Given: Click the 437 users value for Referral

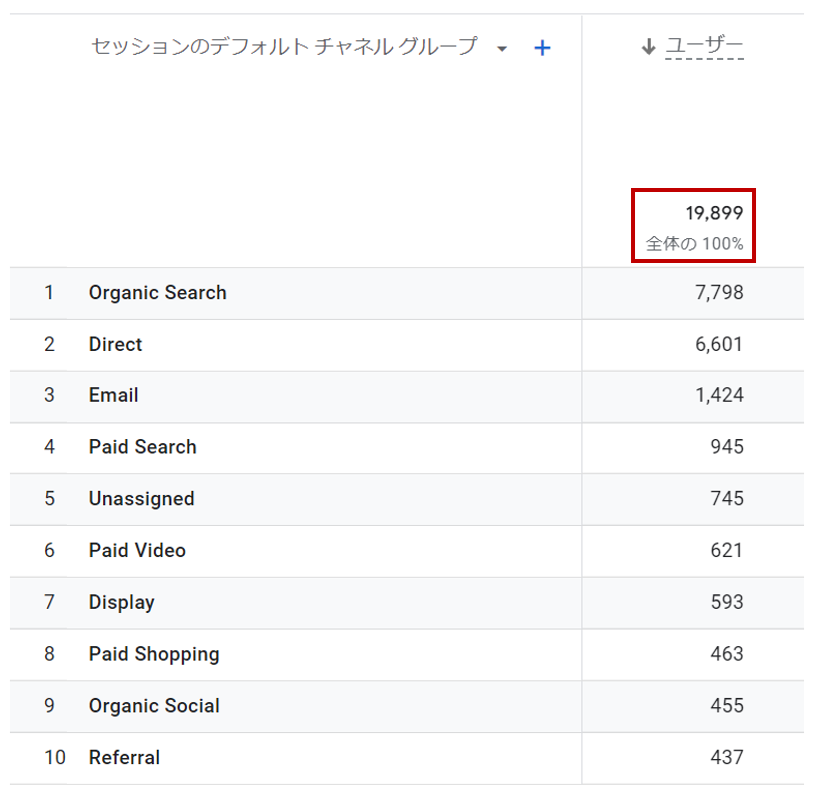Looking at the screenshot, I should click(727, 757).
